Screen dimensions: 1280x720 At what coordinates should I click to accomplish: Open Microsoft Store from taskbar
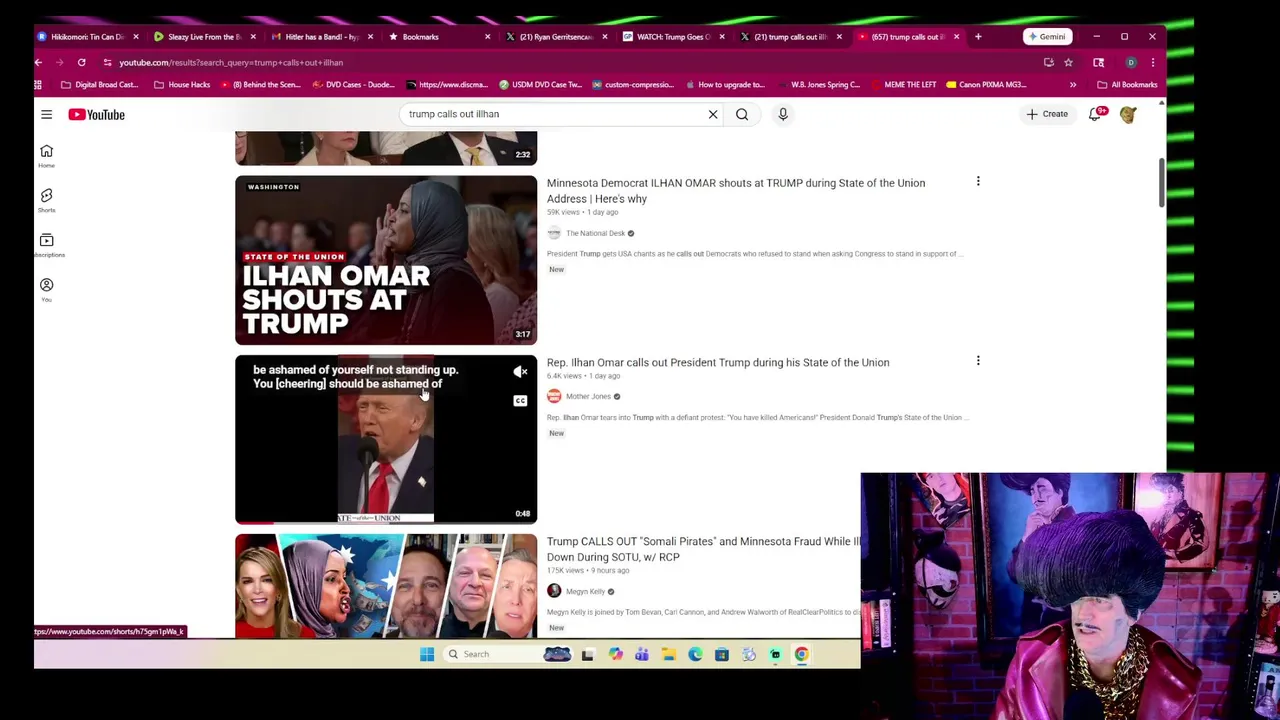point(721,654)
